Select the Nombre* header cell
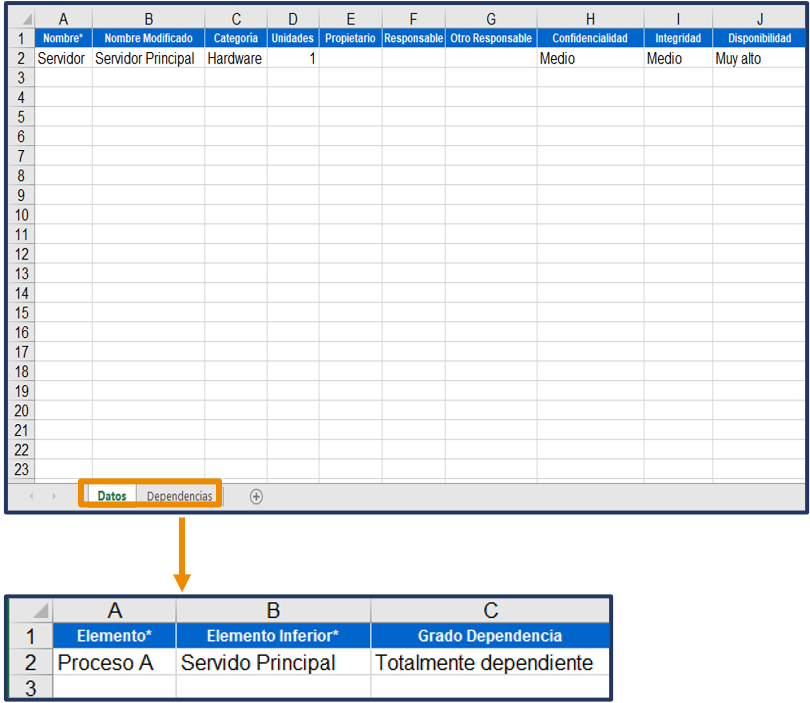This screenshot has width=810, height=703. pos(63,38)
